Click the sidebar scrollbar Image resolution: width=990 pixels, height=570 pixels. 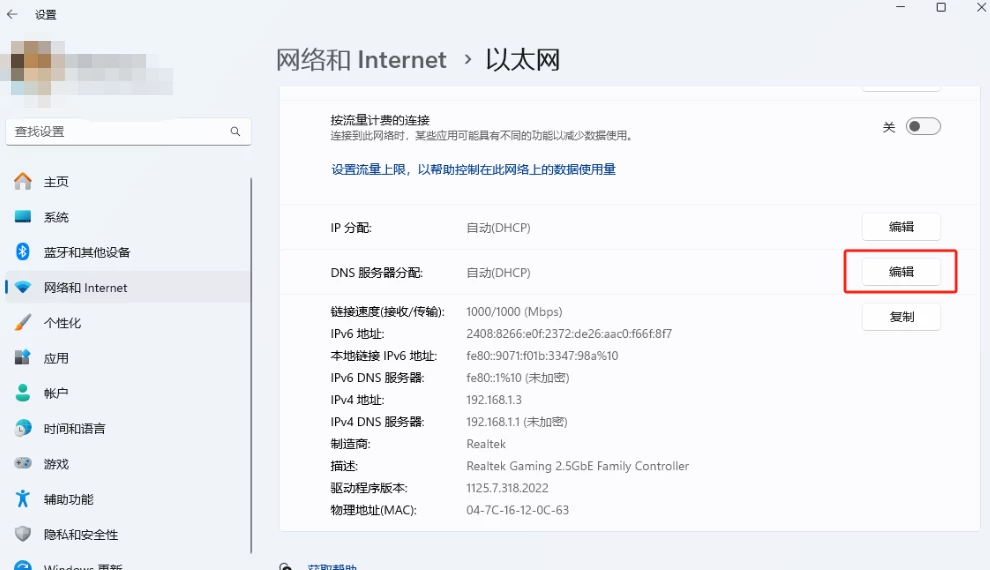click(x=251, y=365)
